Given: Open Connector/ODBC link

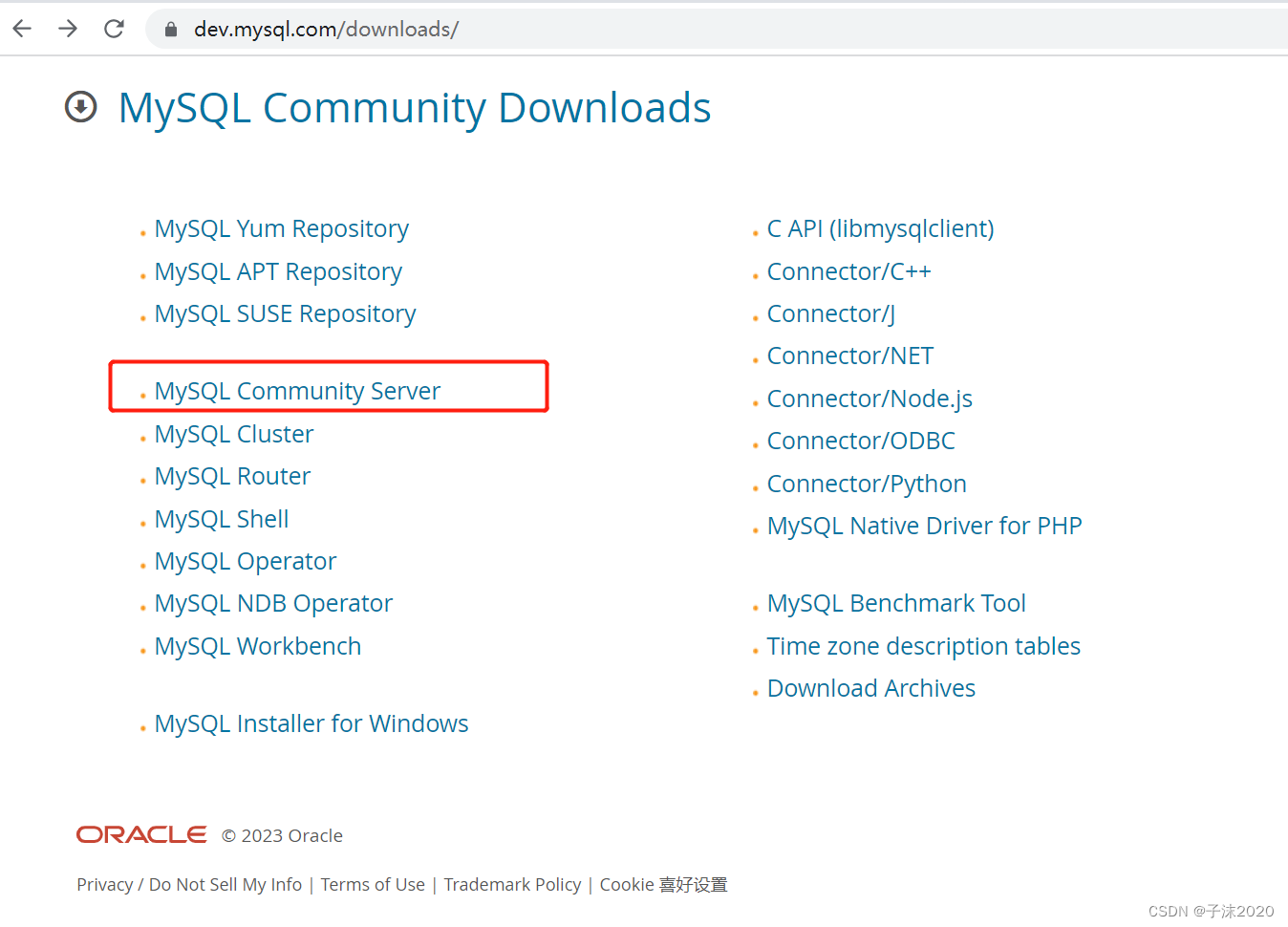Looking at the screenshot, I should 861,442.
